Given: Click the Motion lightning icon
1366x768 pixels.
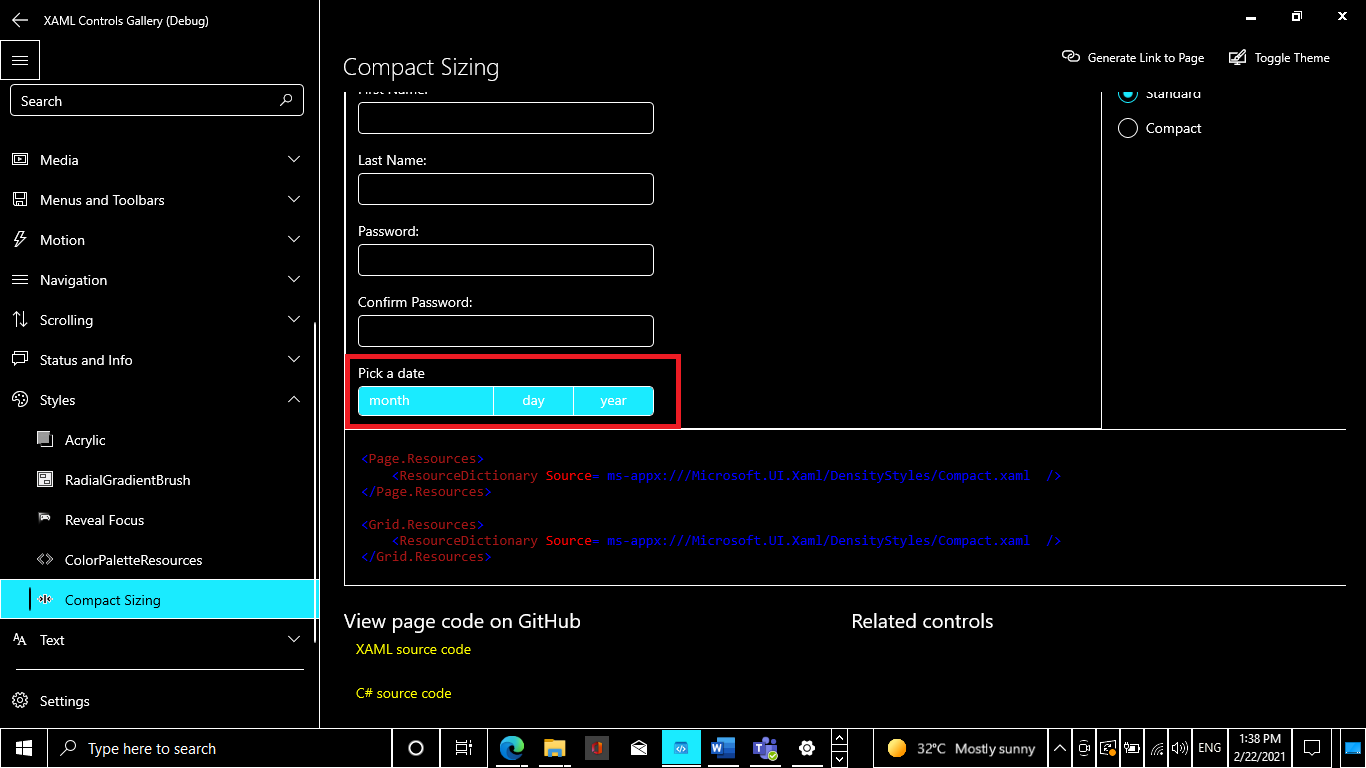Looking at the screenshot, I should tap(20, 239).
